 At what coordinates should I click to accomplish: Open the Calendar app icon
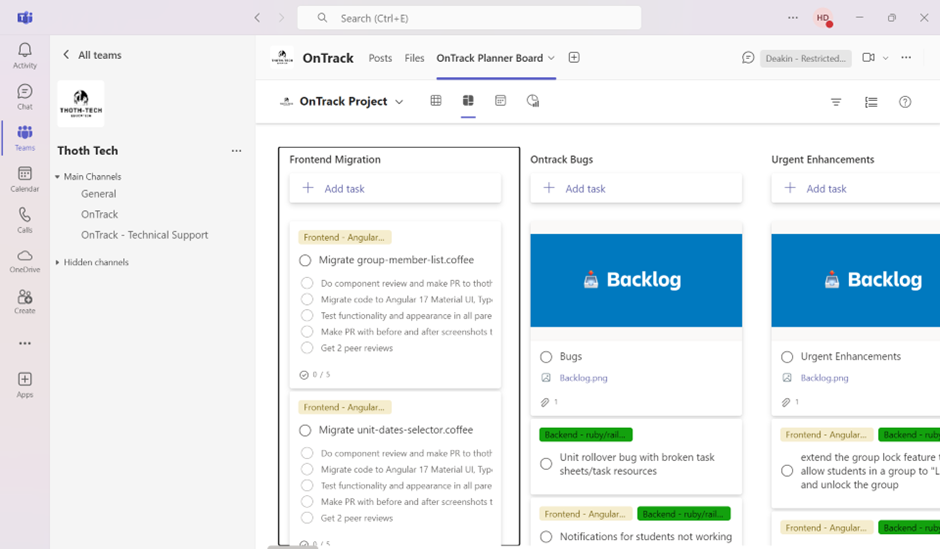click(25, 179)
